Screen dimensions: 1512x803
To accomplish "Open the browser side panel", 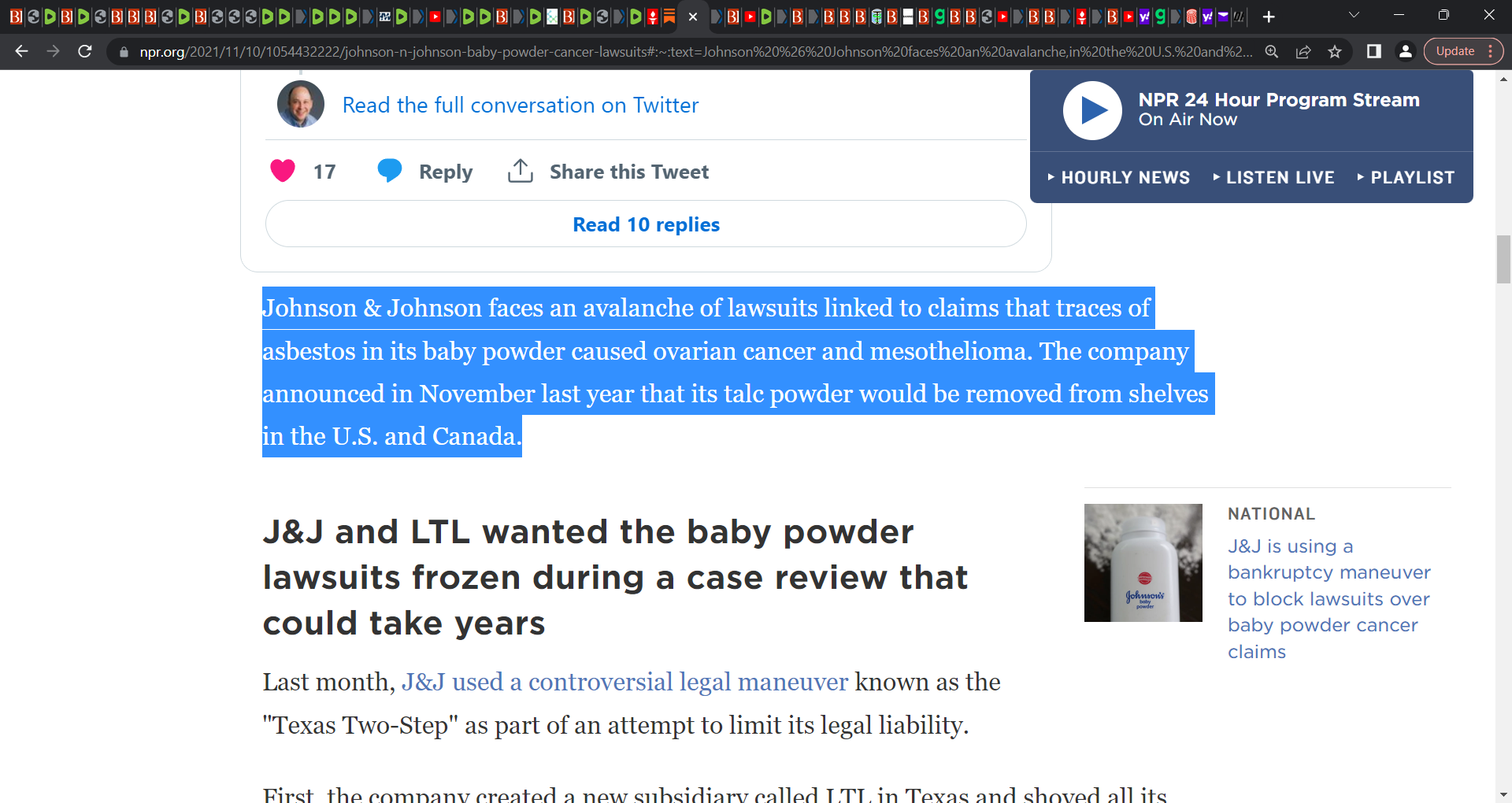I will (1373, 51).
